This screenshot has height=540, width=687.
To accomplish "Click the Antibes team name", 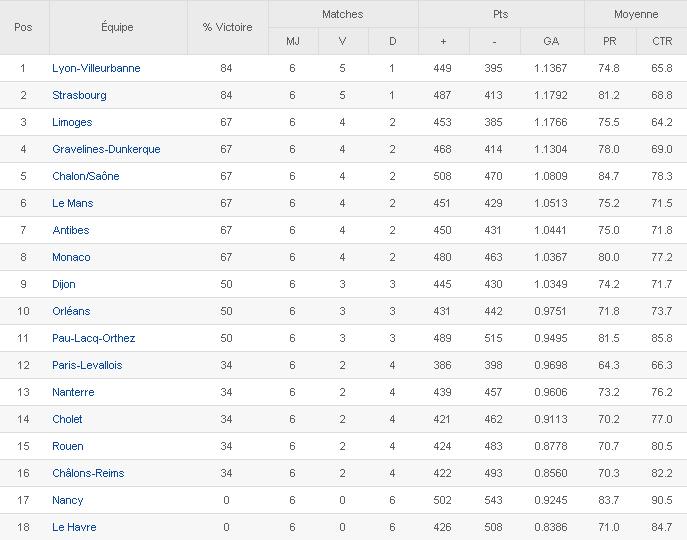I will pyautogui.click(x=71, y=230).
